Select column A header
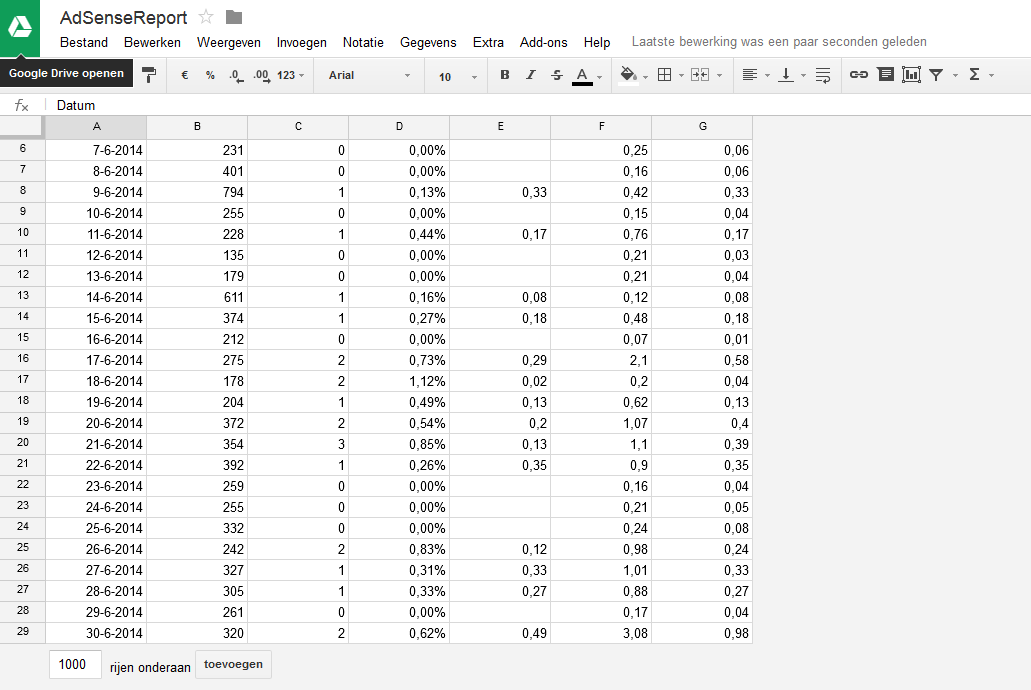 click(96, 126)
